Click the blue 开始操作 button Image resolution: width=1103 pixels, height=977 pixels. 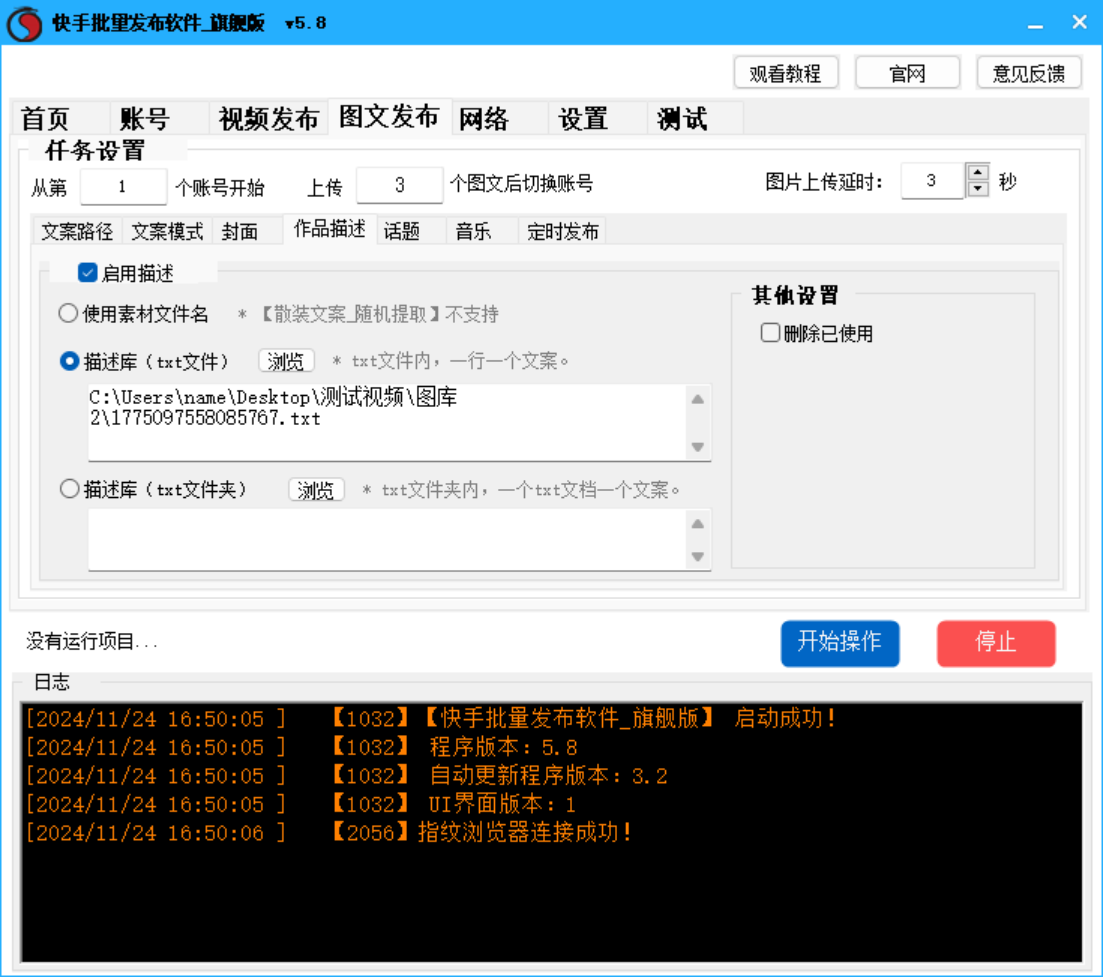pos(840,643)
